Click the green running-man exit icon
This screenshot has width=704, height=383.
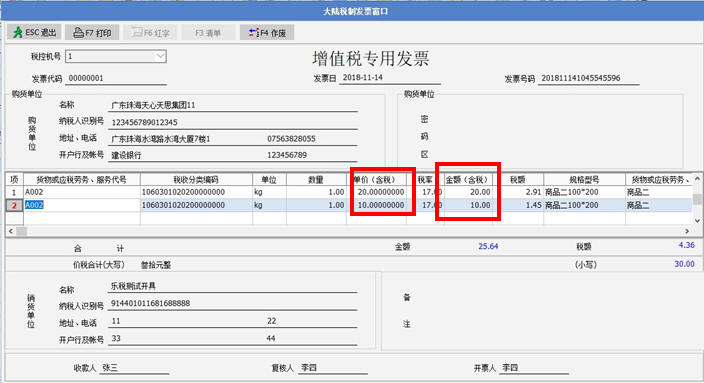tap(18, 33)
